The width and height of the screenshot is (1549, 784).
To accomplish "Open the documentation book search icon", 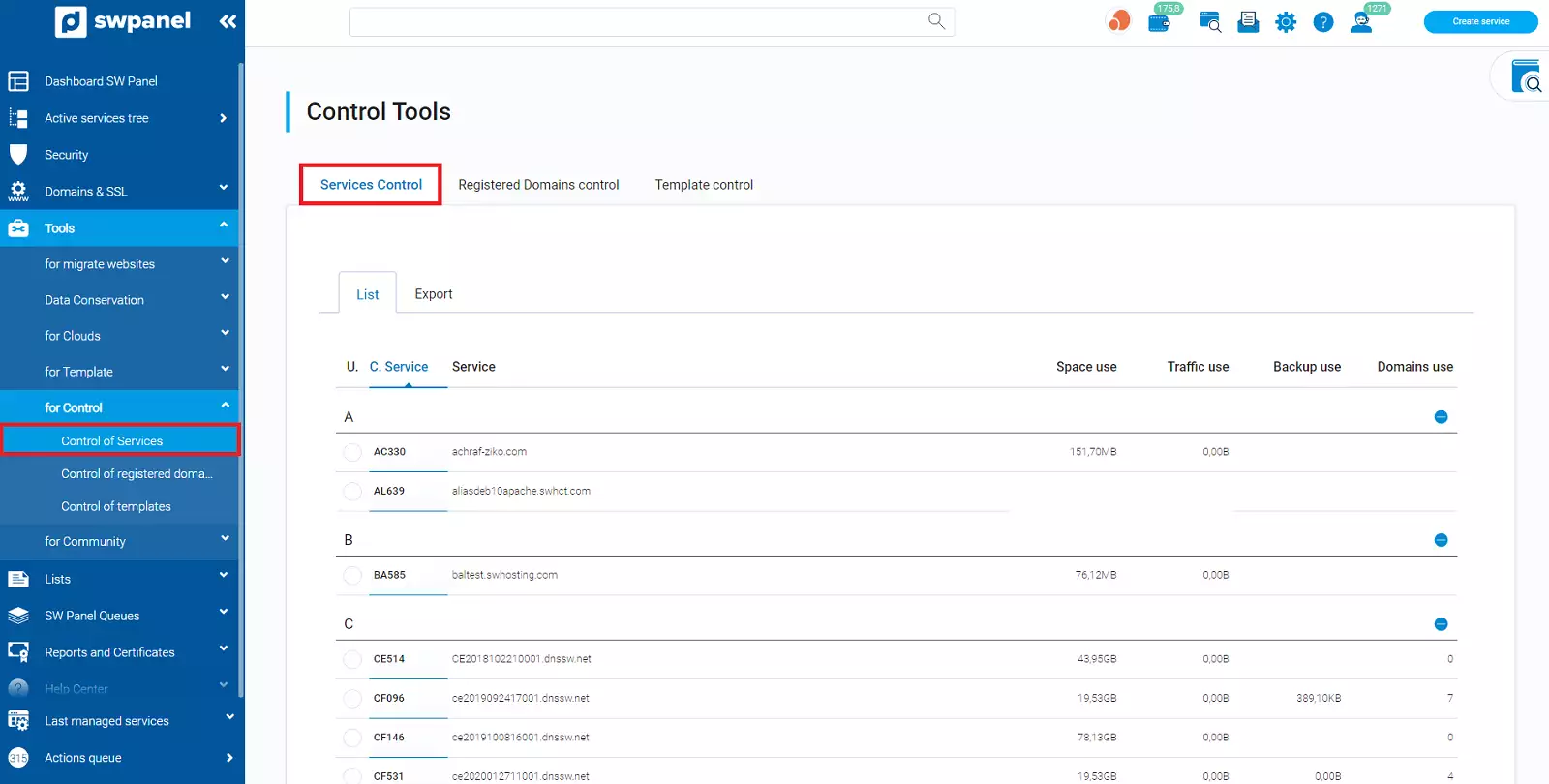I will pyautogui.click(x=1527, y=77).
